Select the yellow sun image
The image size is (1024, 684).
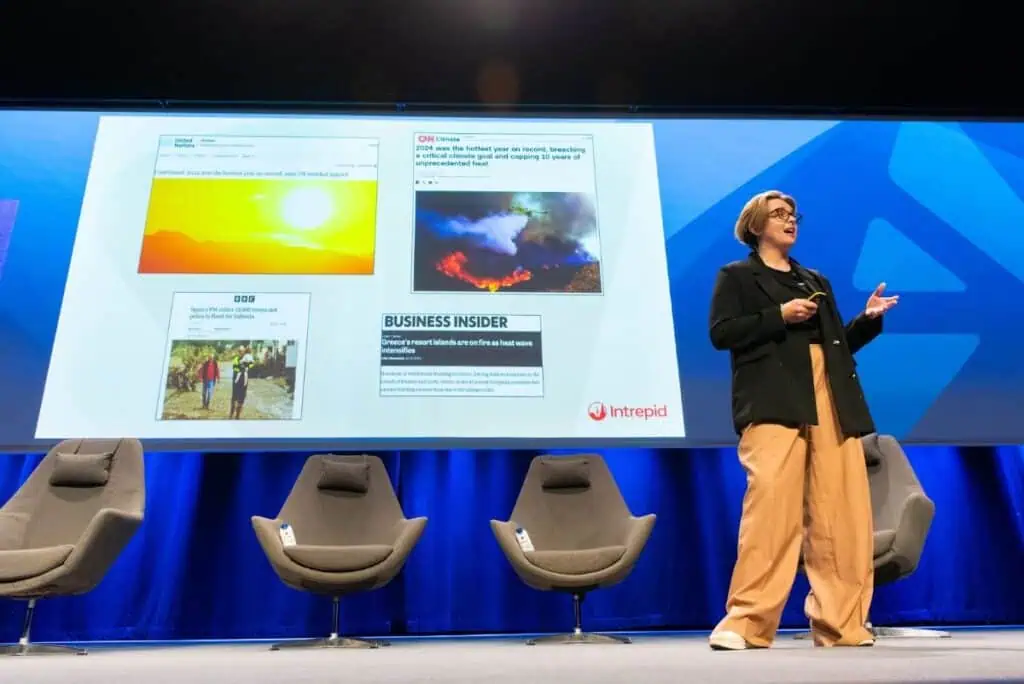[x=258, y=226]
